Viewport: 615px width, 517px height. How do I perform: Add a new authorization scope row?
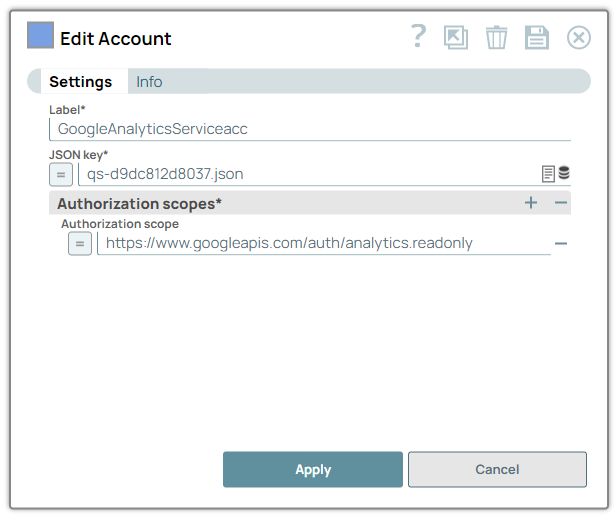tap(531, 203)
